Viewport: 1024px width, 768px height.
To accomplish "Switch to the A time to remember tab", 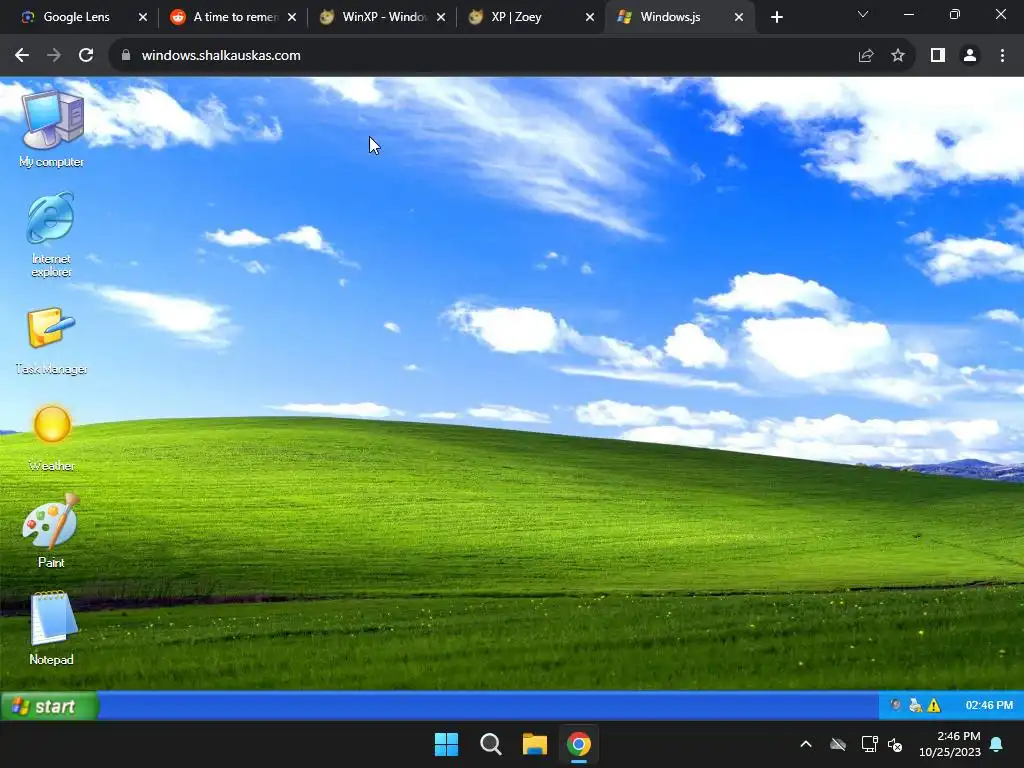I will 235,17.
